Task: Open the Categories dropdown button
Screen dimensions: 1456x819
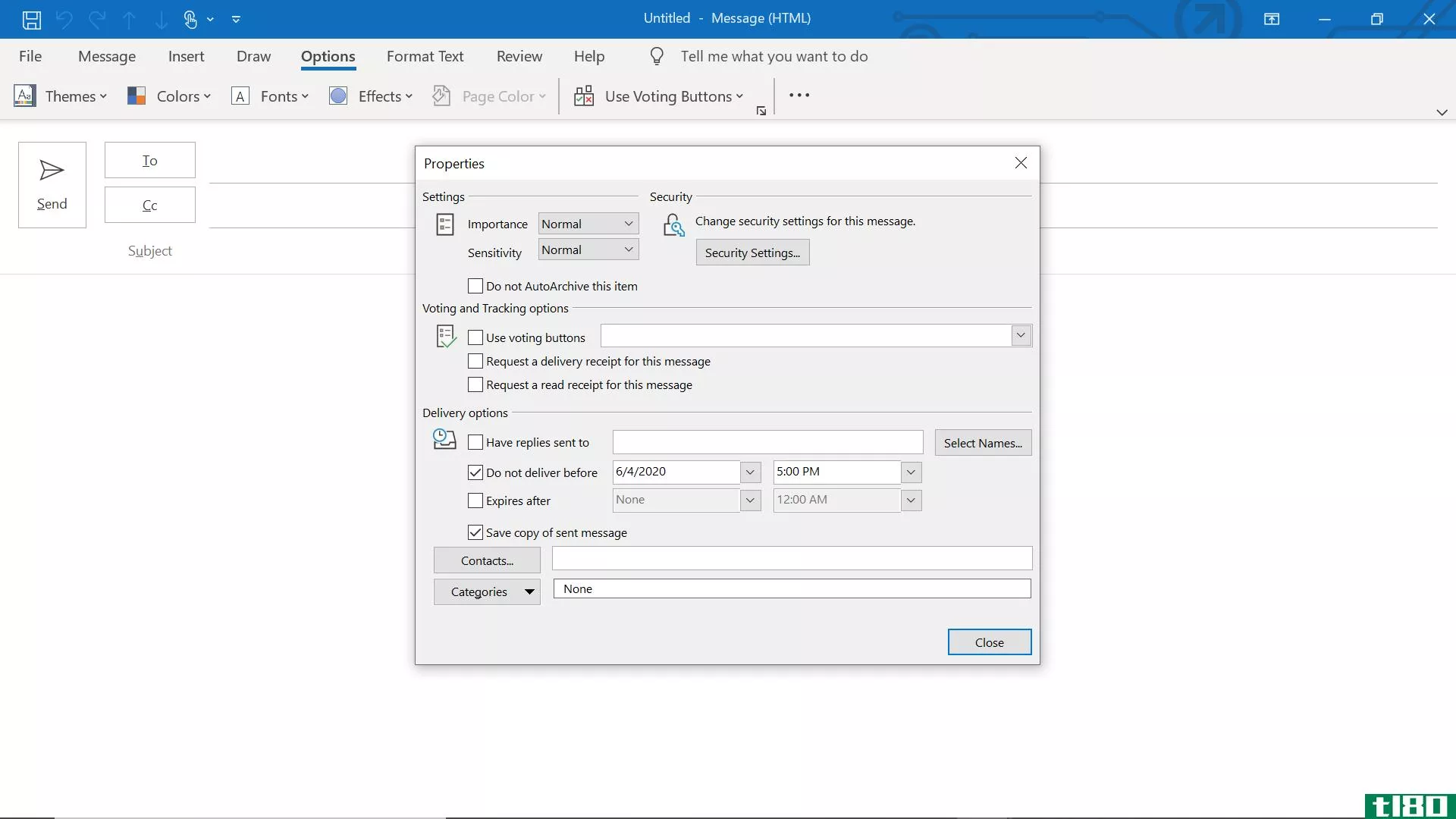Action: [487, 591]
